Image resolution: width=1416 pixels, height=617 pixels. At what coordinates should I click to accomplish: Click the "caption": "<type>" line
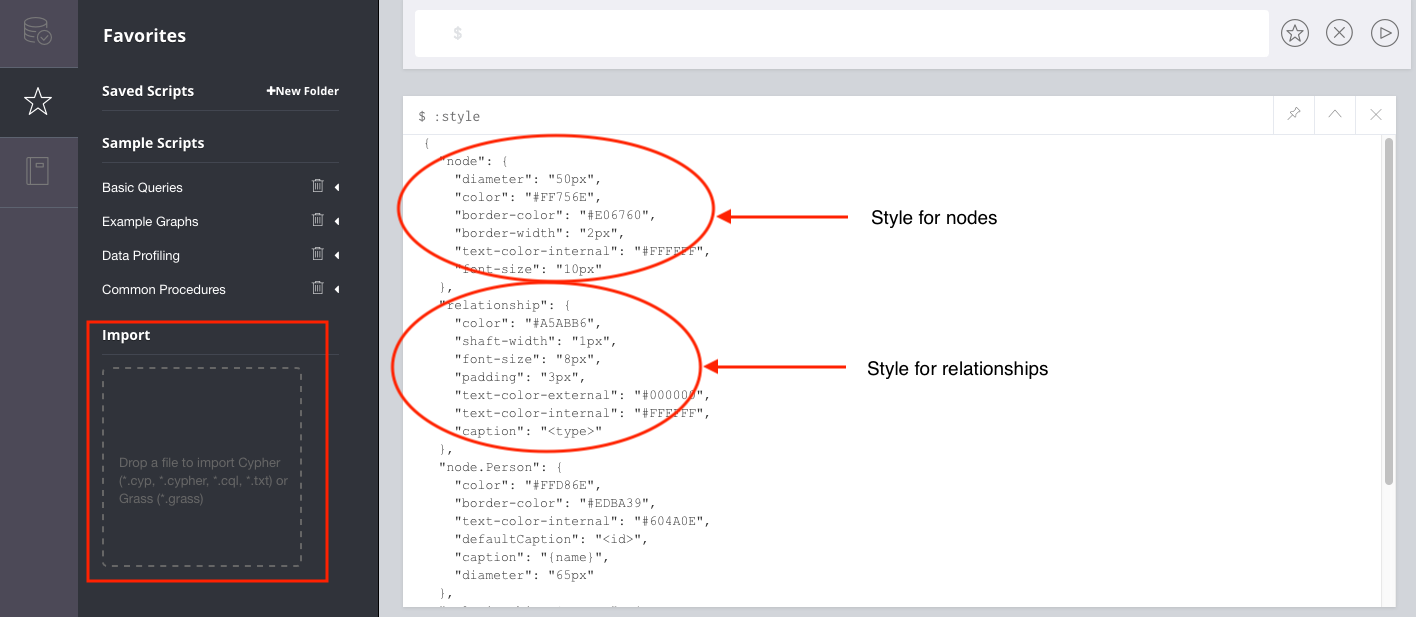(x=528, y=431)
